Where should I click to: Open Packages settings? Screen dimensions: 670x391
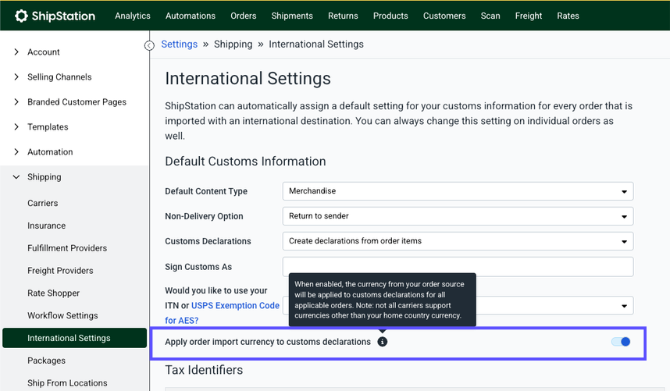pyautogui.click(x=46, y=361)
